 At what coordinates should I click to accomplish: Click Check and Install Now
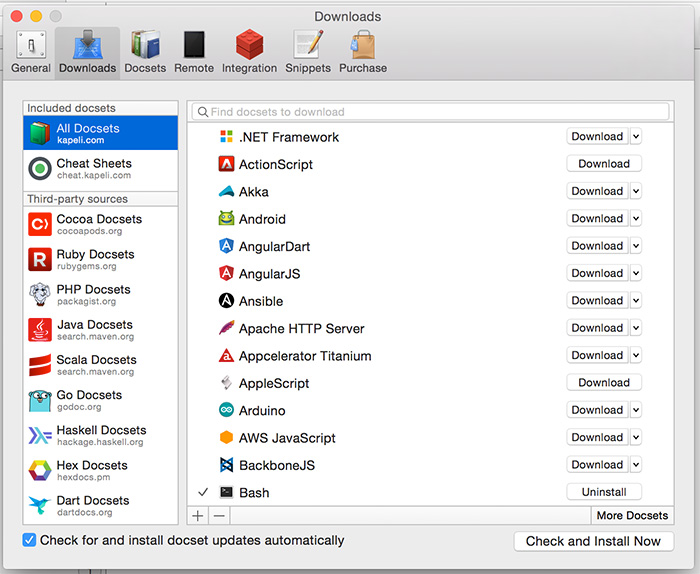tap(593, 541)
